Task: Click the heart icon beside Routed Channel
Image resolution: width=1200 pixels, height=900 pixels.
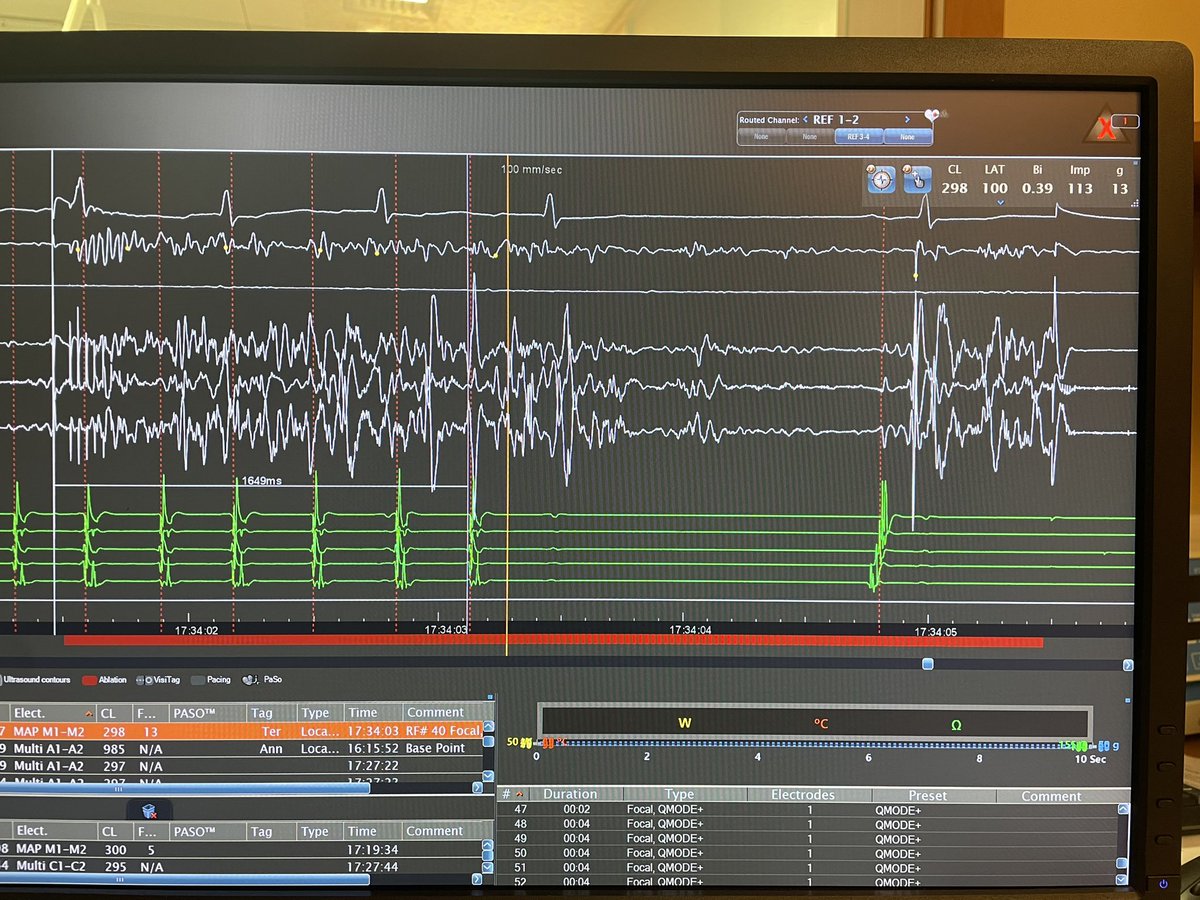Action: [933, 116]
